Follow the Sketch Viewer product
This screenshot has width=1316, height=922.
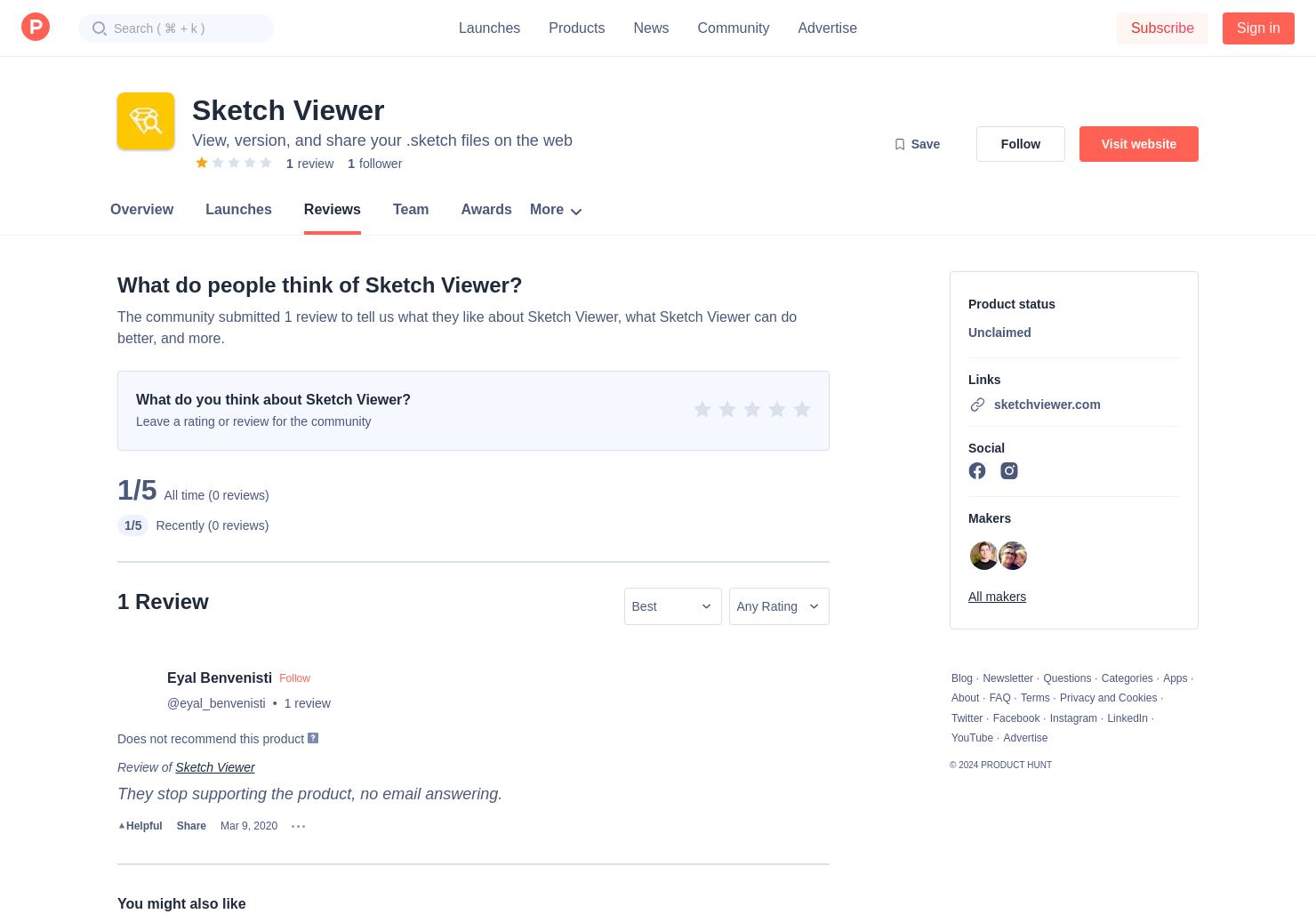pyautogui.click(x=1020, y=144)
